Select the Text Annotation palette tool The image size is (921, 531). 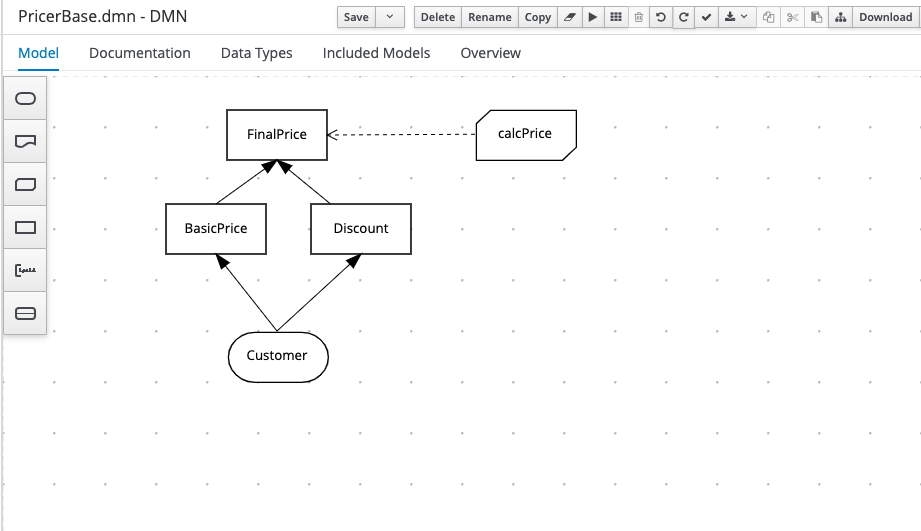coord(26,271)
